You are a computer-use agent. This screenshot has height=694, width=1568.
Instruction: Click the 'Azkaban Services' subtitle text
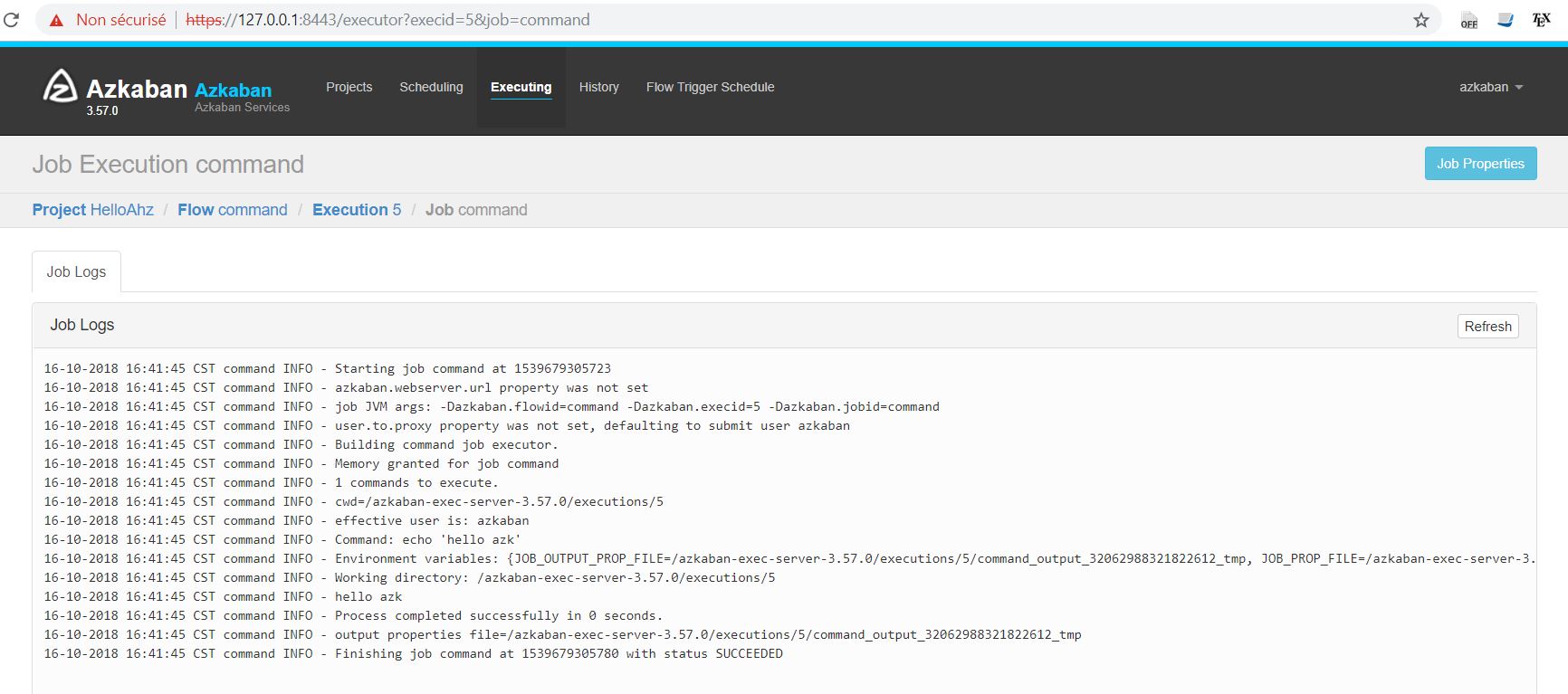pos(242,107)
